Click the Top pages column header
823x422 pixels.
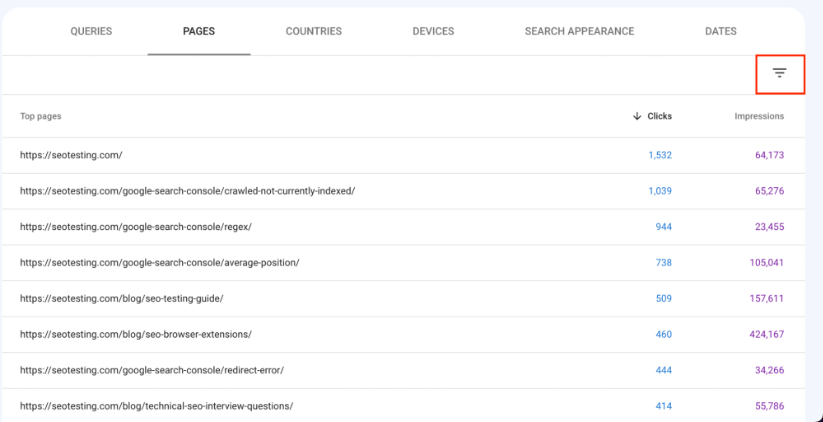40,116
